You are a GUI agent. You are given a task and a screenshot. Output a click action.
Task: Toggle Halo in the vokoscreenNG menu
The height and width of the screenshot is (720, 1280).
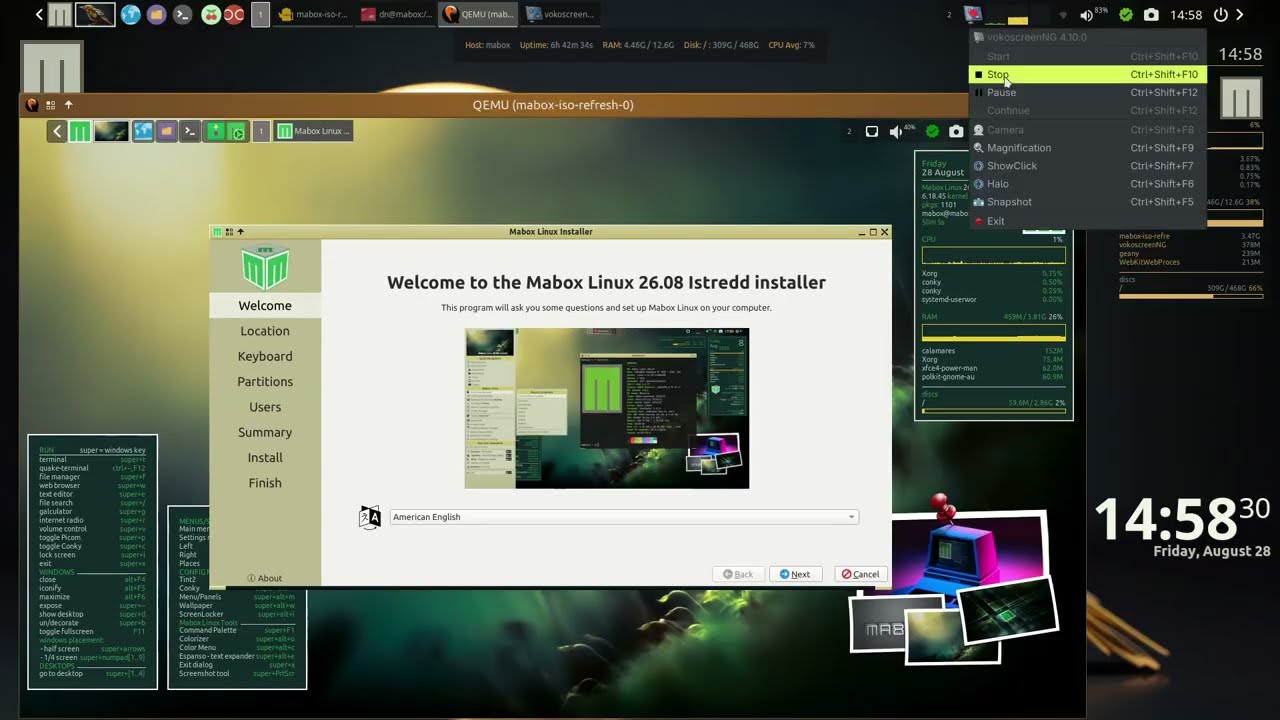(1088, 184)
